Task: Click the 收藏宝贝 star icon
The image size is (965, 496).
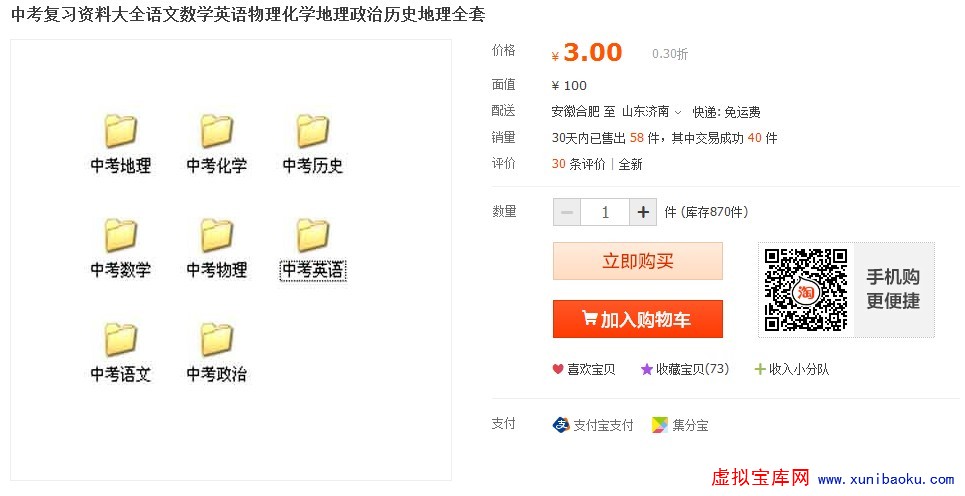Action: point(647,369)
